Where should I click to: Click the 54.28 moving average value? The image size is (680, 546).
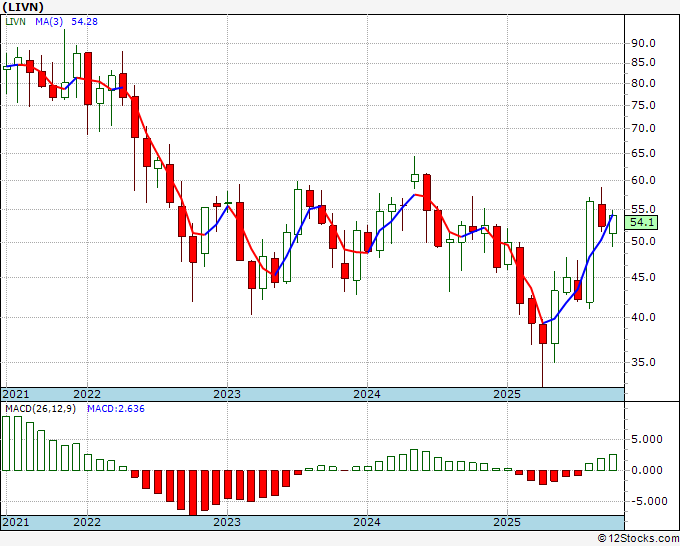pos(84,21)
